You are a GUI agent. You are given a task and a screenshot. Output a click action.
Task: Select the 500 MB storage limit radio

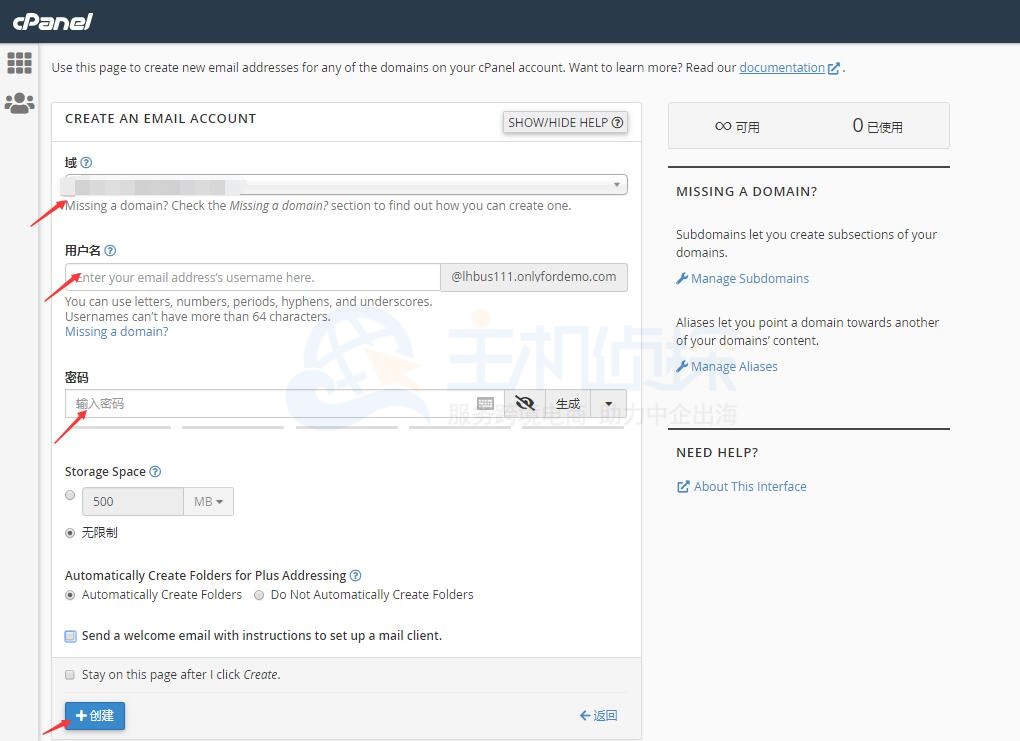click(x=70, y=495)
